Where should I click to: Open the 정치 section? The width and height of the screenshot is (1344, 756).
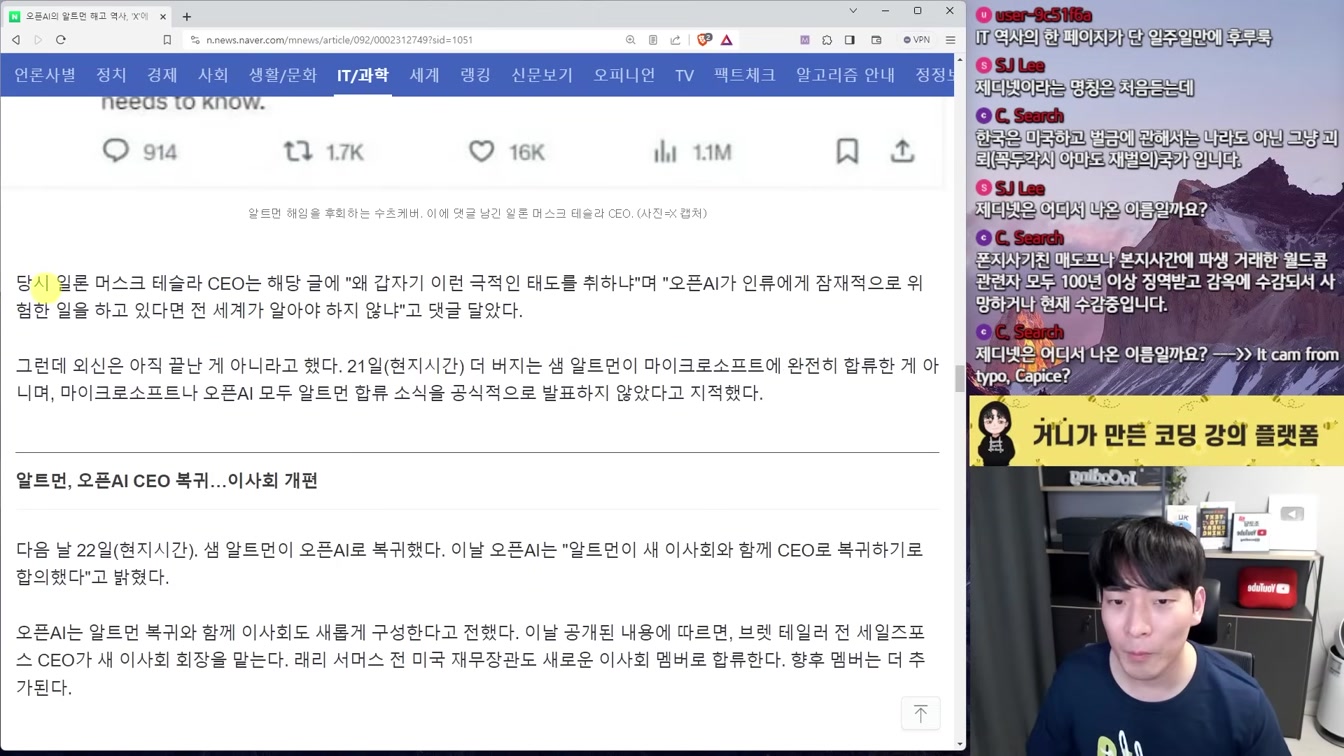pos(111,75)
